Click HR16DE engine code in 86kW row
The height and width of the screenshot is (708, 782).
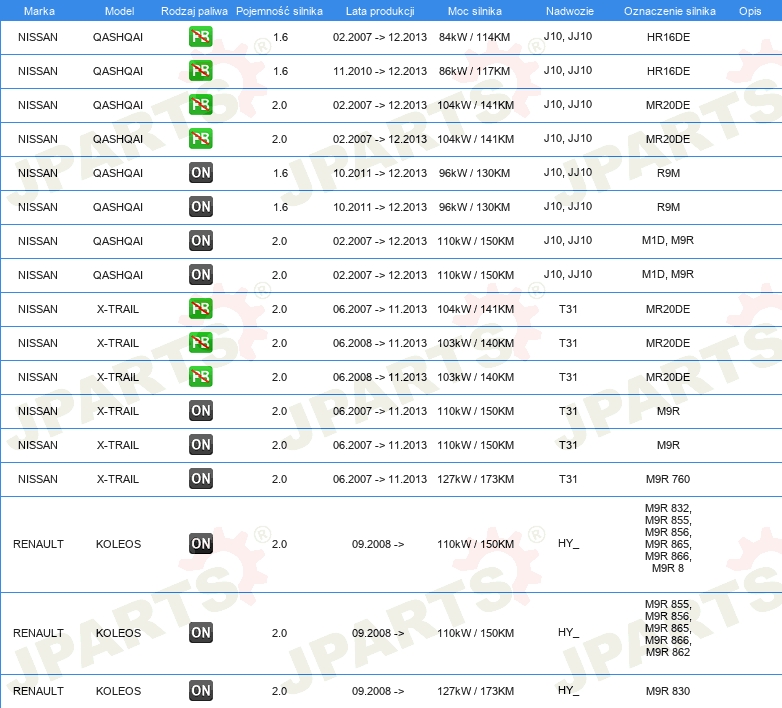coord(668,71)
